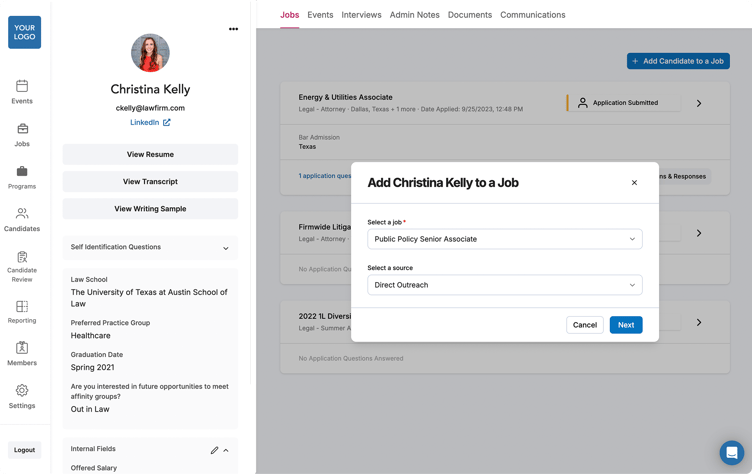Switch to the Jobs tab
Image resolution: width=752 pixels, height=474 pixels.
point(290,15)
